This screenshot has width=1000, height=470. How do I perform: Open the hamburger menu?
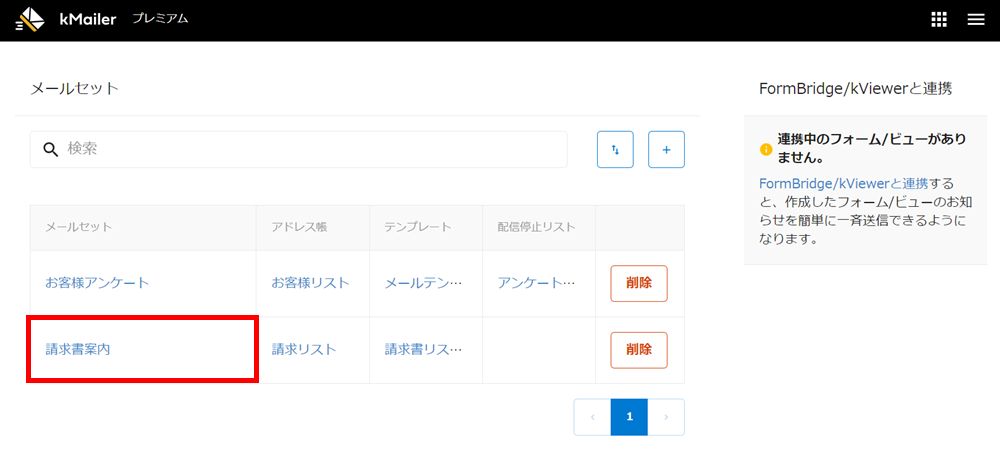tap(975, 19)
